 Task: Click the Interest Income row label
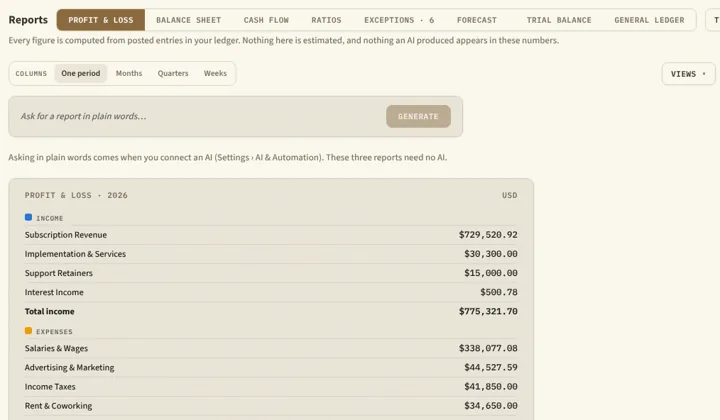(x=54, y=292)
